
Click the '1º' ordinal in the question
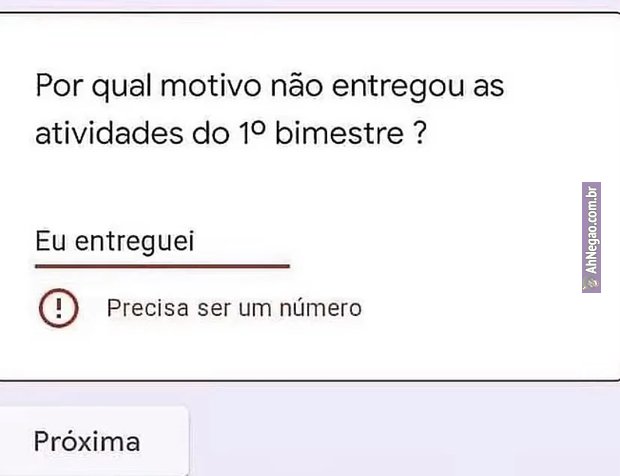(252, 132)
